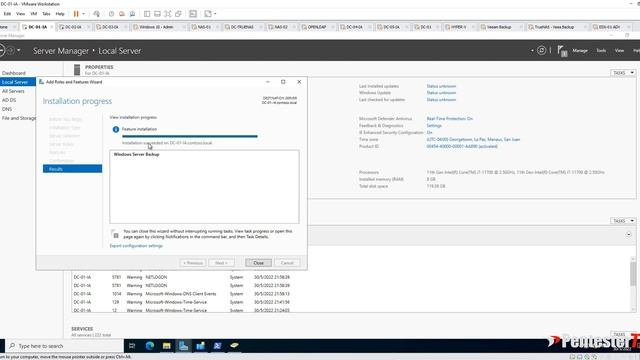Open the Events section TASKS dropdown
Viewport: 640px width, 360px height.
(x=623, y=220)
